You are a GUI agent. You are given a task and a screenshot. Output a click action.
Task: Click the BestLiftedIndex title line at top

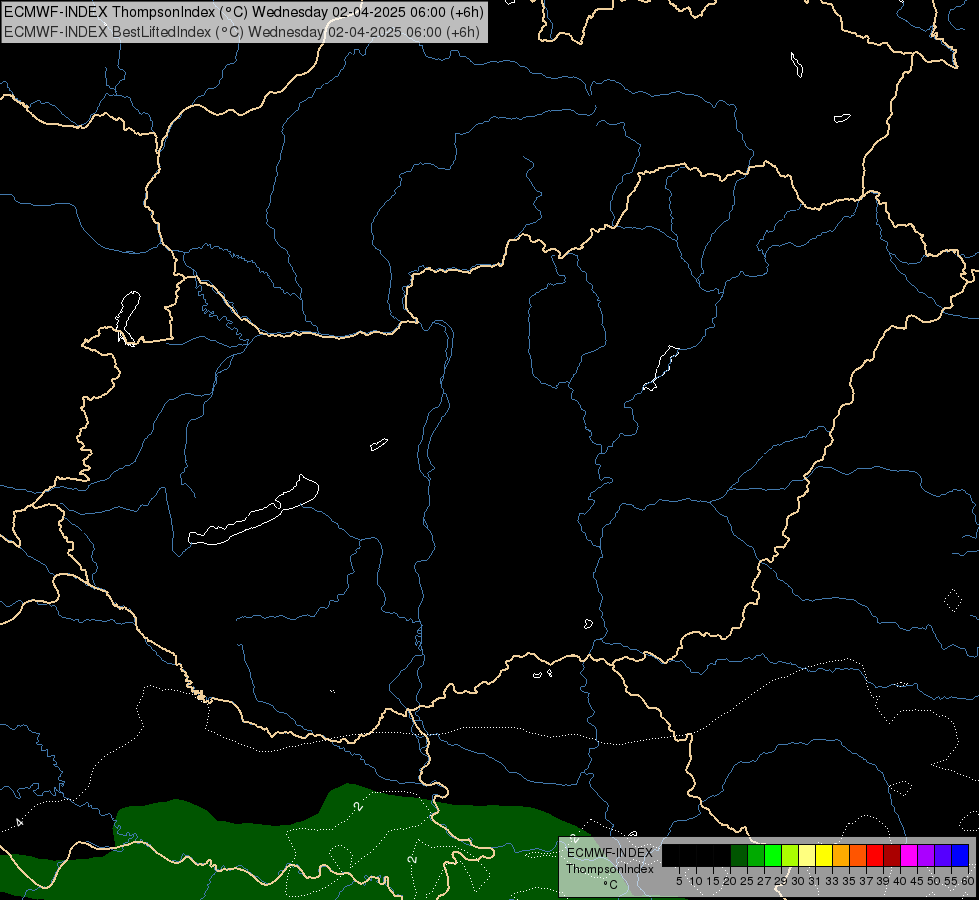[242, 32]
